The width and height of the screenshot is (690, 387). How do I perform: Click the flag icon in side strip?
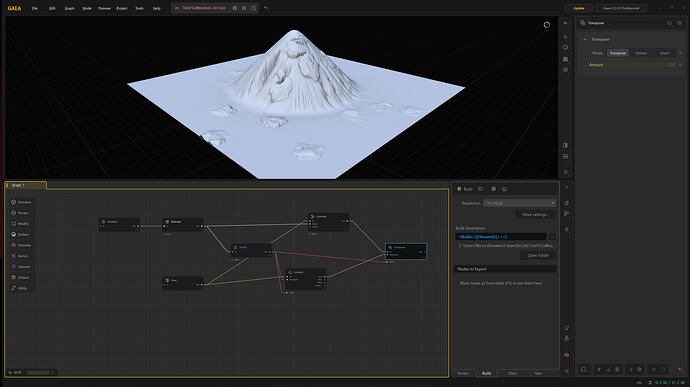point(567,214)
